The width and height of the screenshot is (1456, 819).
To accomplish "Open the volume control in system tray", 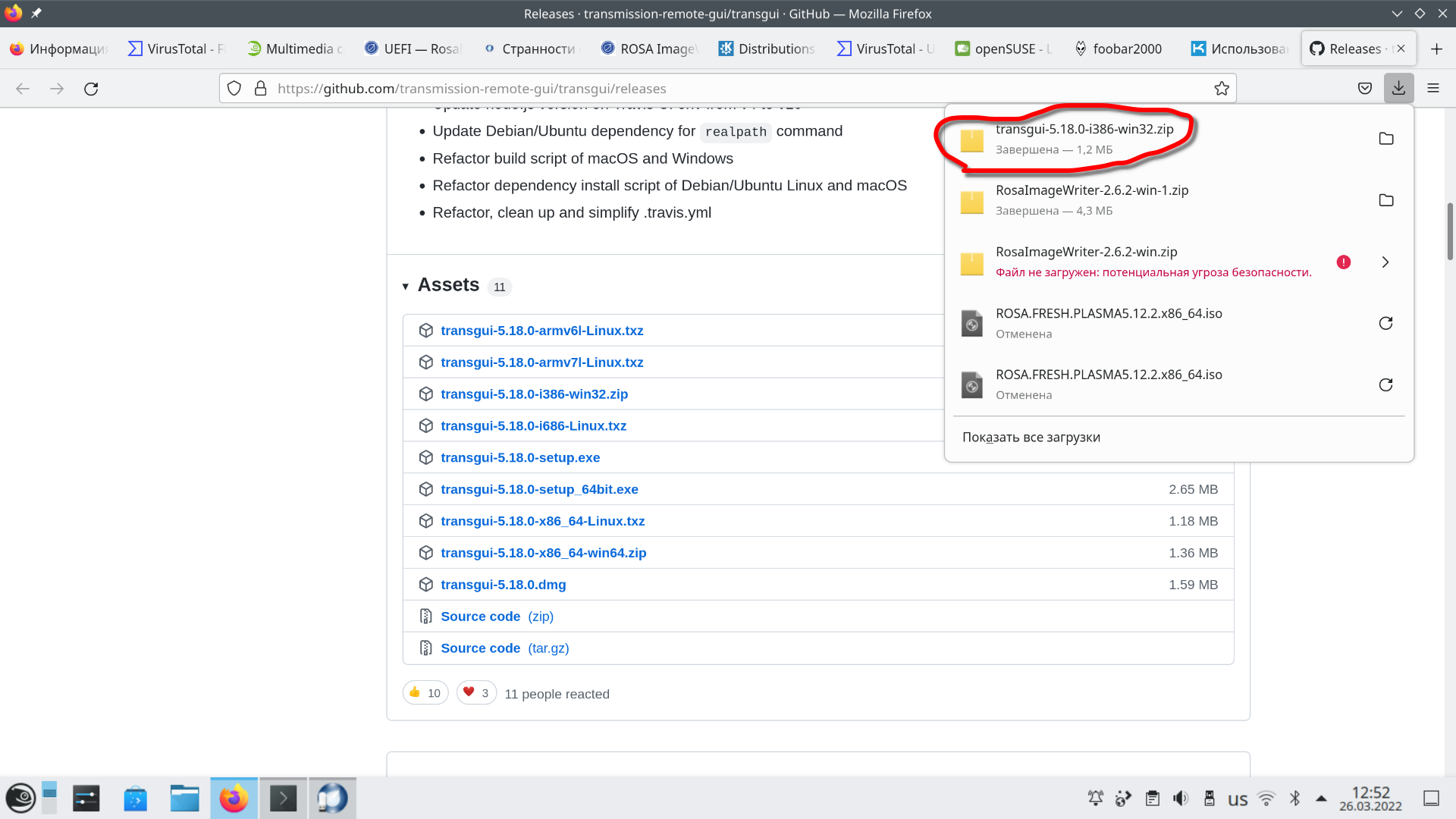I will [x=1181, y=799].
